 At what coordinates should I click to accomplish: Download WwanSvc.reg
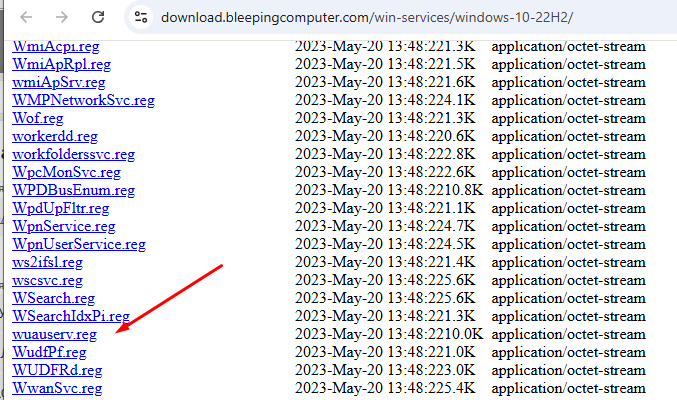pos(57,388)
